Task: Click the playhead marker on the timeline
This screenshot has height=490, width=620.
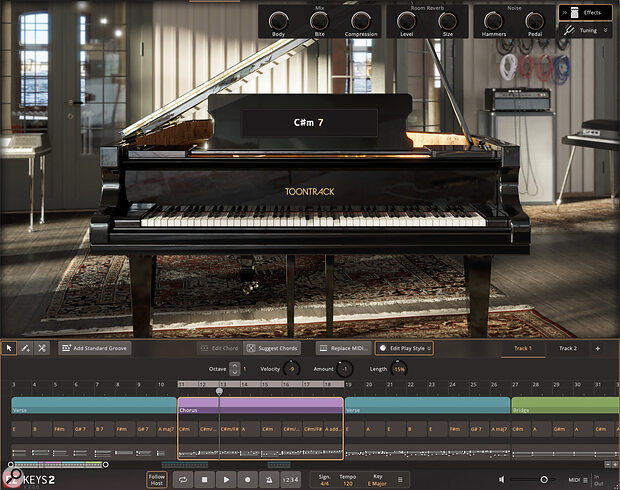Action: point(219,391)
